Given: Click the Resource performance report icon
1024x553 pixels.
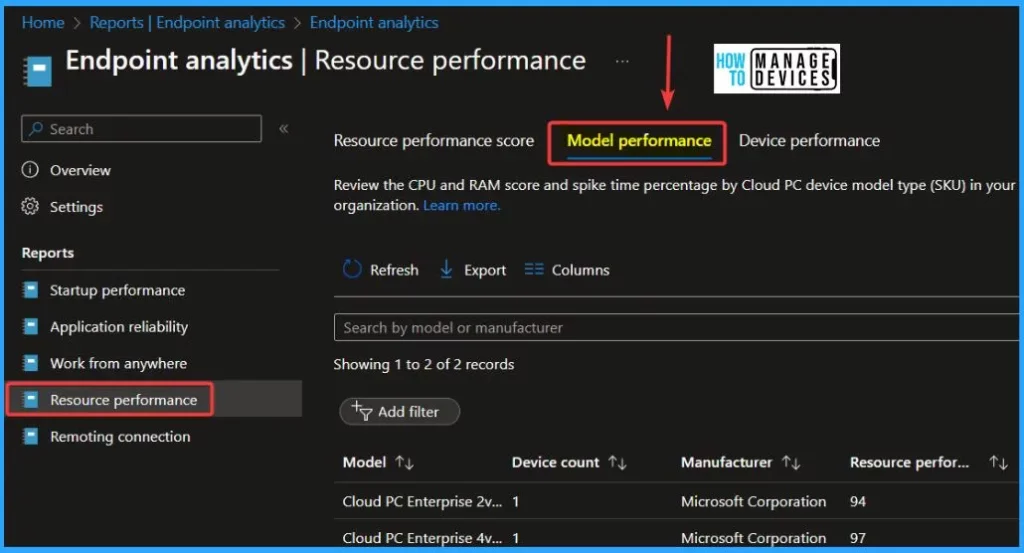Looking at the screenshot, I should click(x=31, y=400).
